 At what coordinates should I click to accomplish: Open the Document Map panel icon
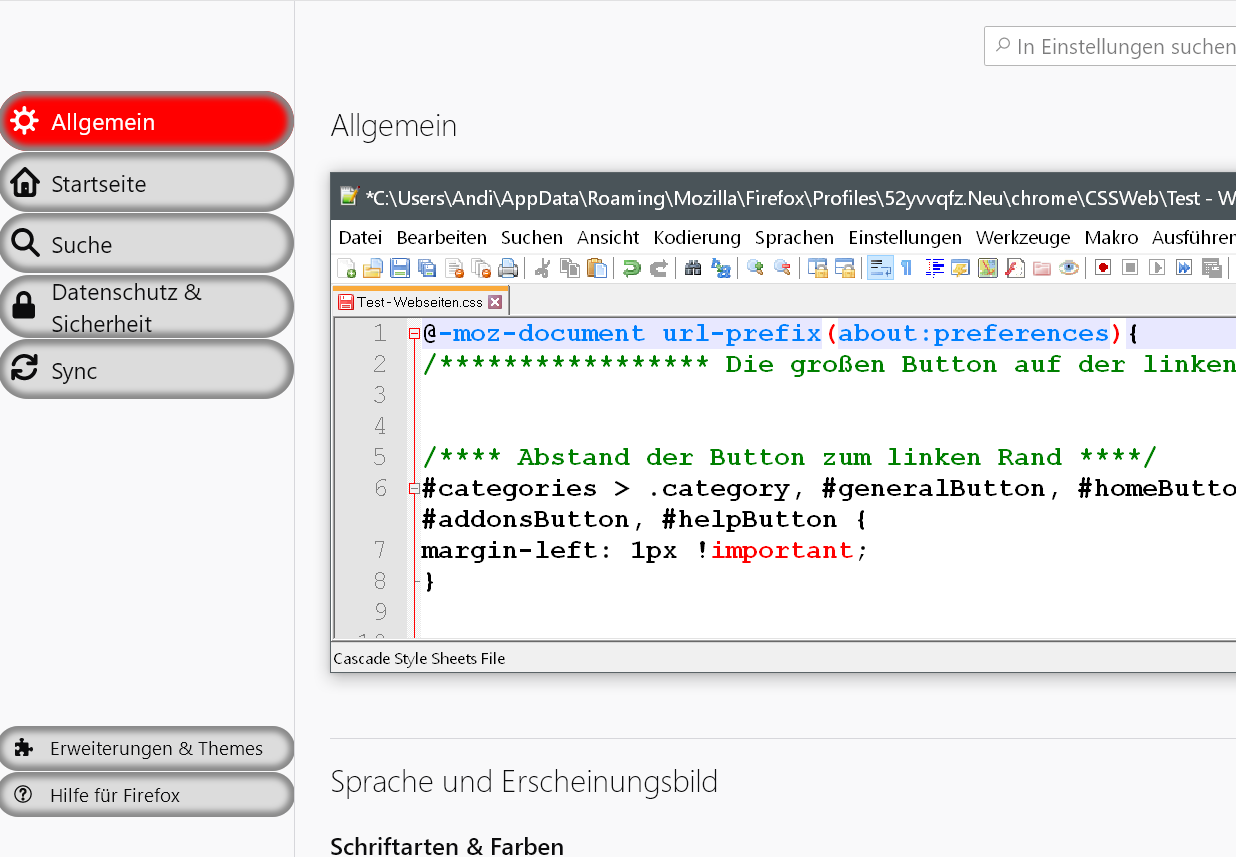pyautogui.click(x=988, y=267)
